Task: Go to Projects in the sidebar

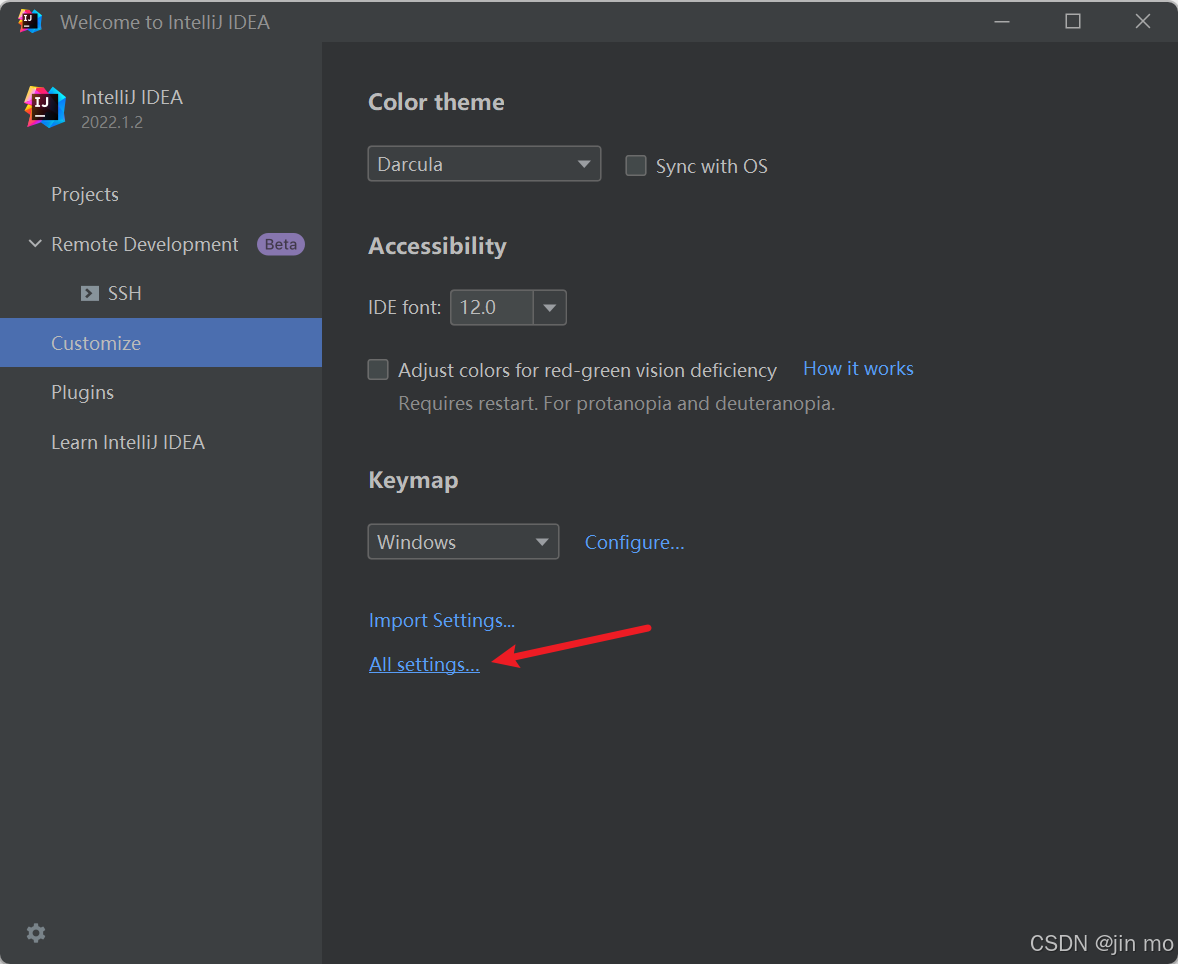Action: [85, 194]
